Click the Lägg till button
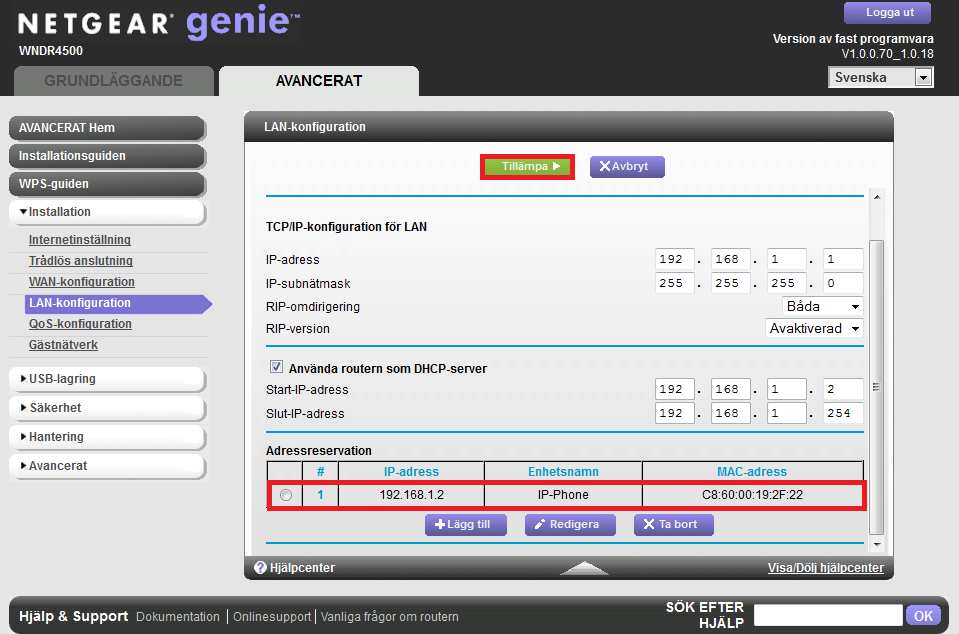The width and height of the screenshot is (959, 634). pyautogui.click(x=466, y=525)
